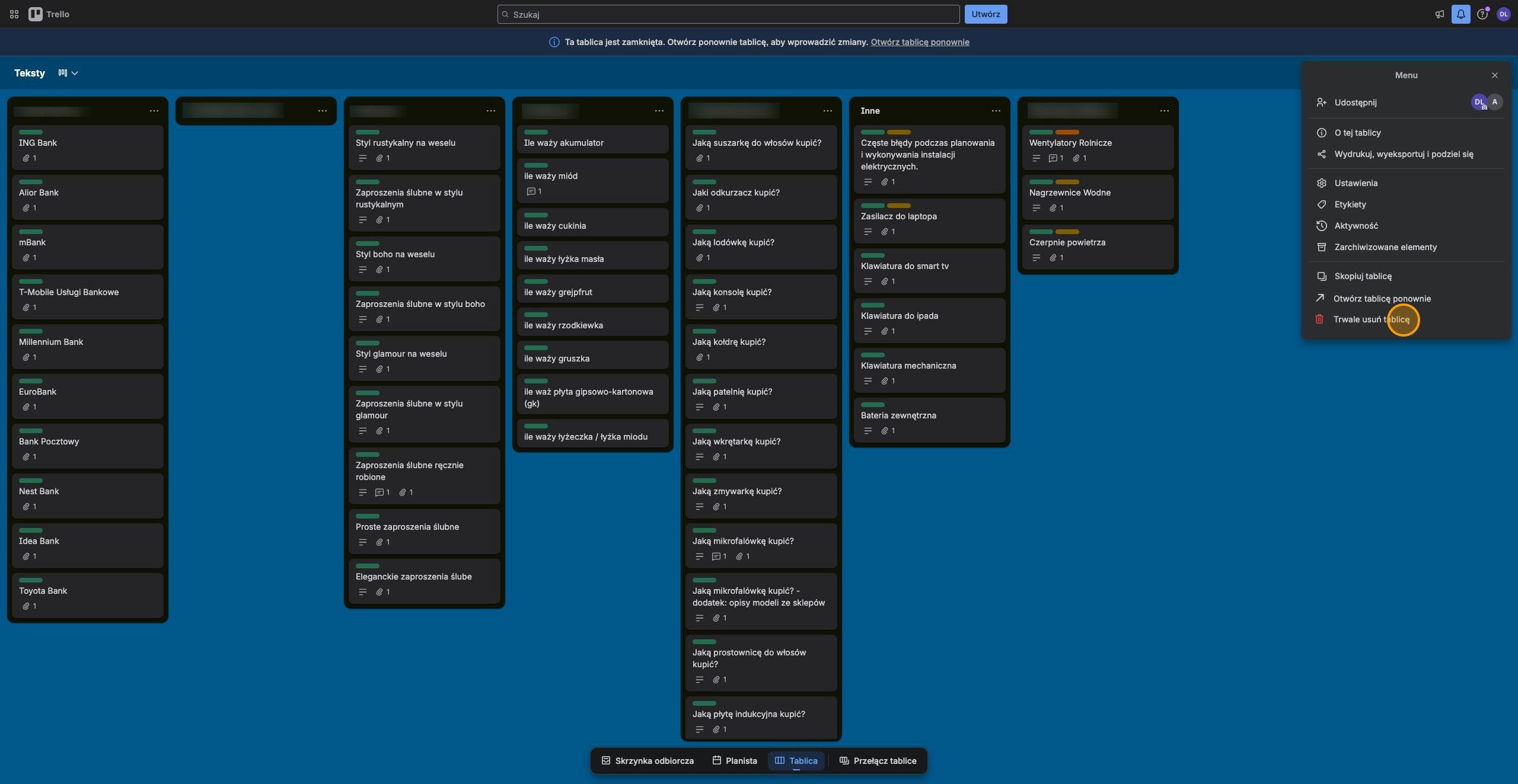Open list actions for the ING Bank list
Viewport: 1518px width, 784px height.
click(154, 111)
